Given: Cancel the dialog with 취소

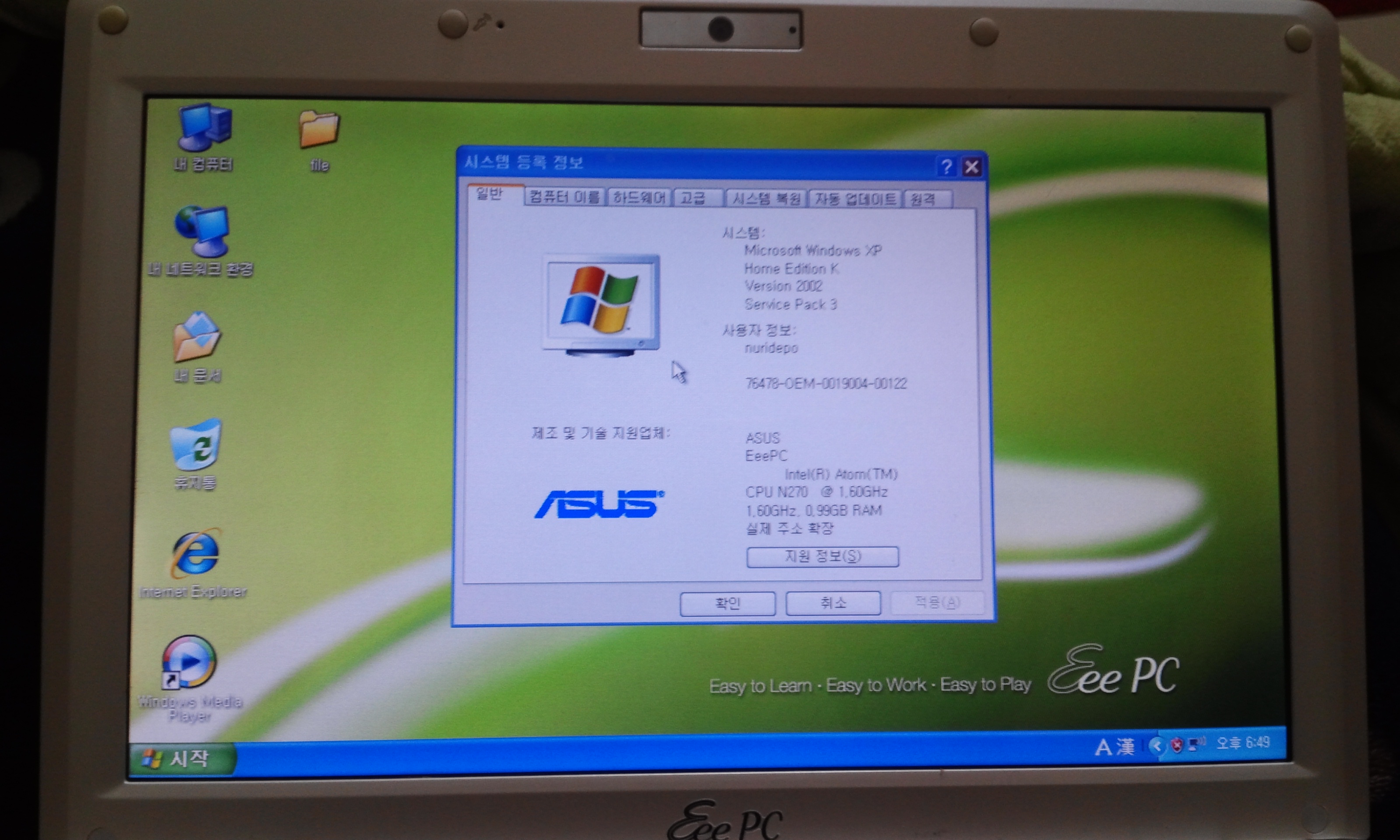Looking at the screenshot, I should click(x=833, y=602).
